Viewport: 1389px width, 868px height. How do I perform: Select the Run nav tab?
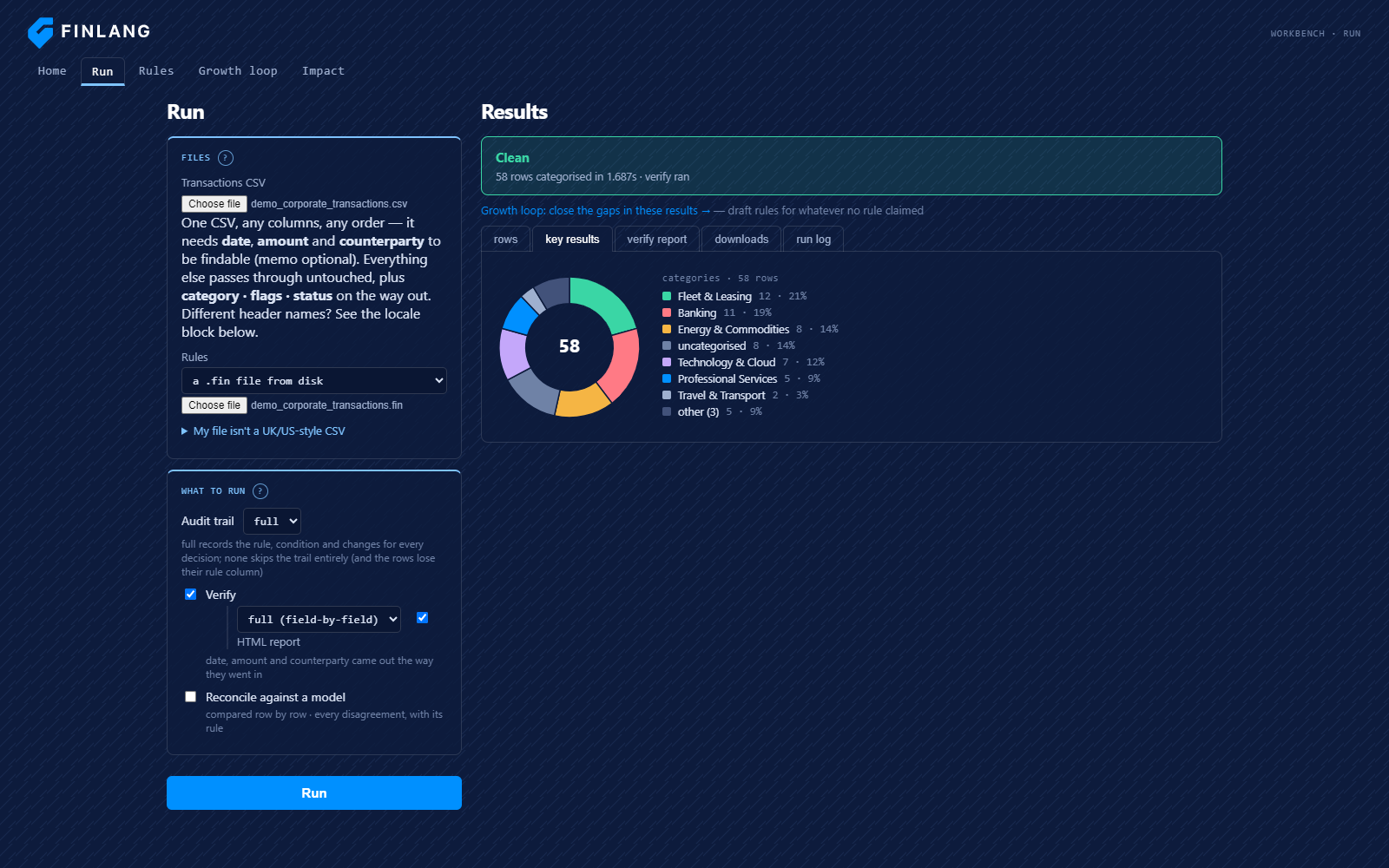pos(102,72)
